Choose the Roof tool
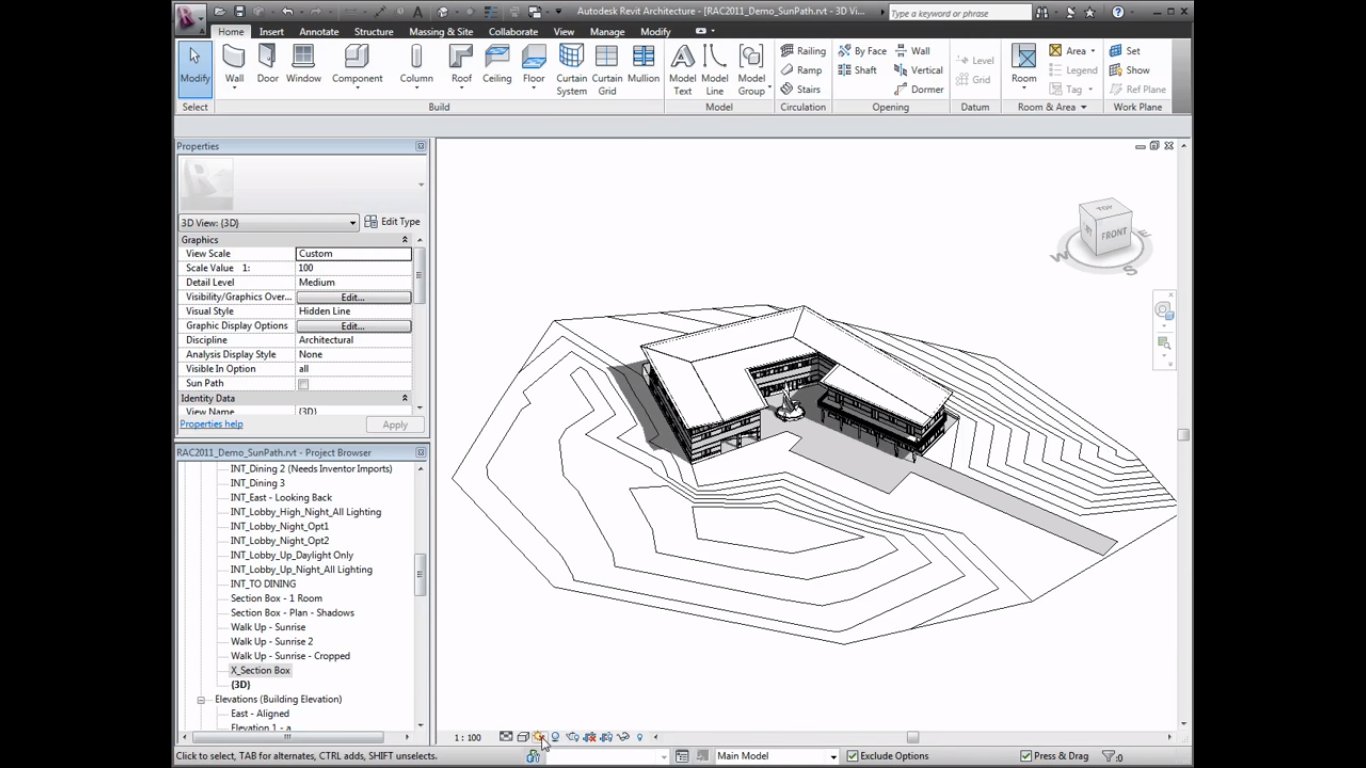Screen dimensions: 1366x768 coord(461,66)
